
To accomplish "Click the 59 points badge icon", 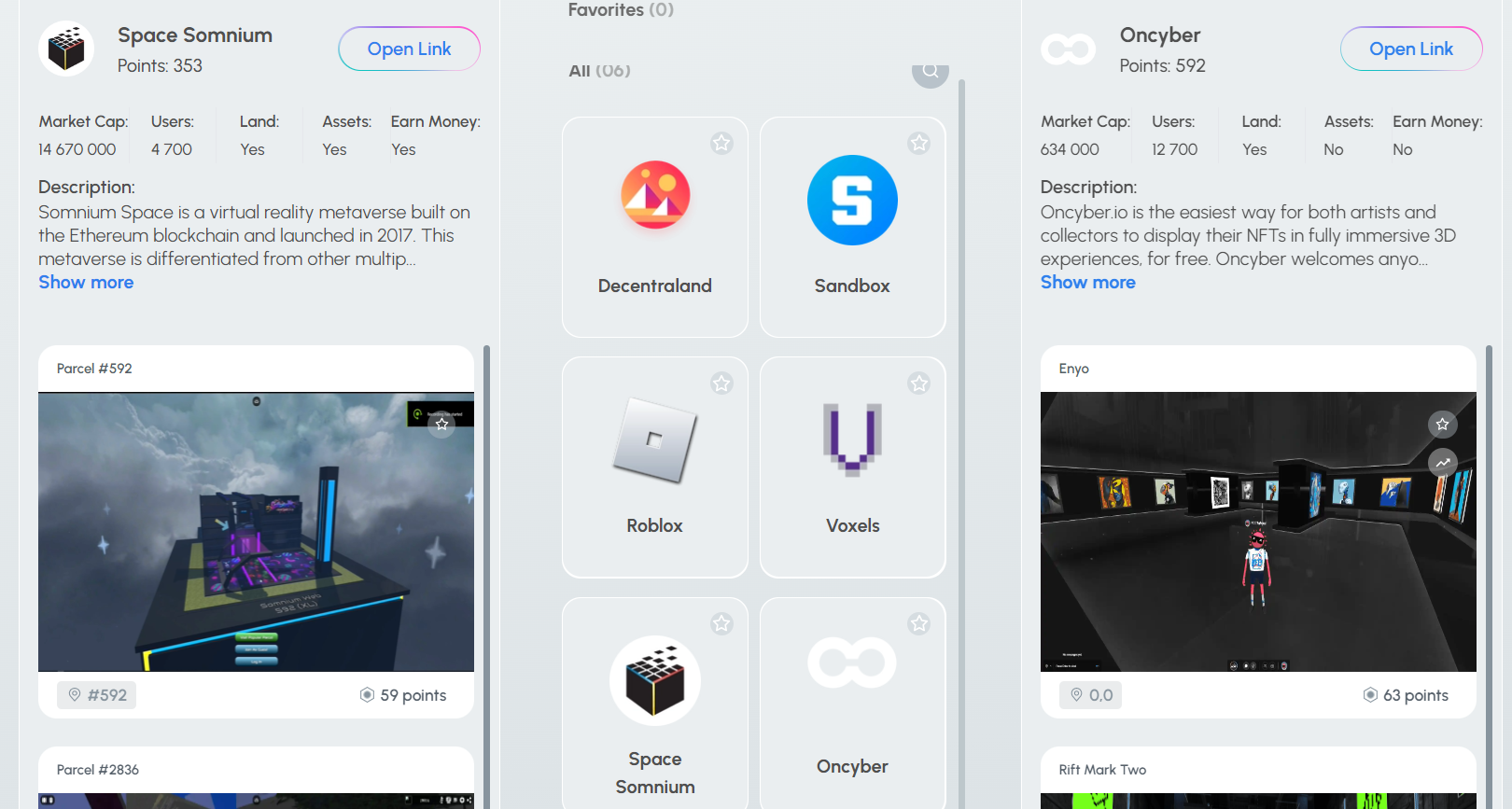I will (x=367, y=695).
